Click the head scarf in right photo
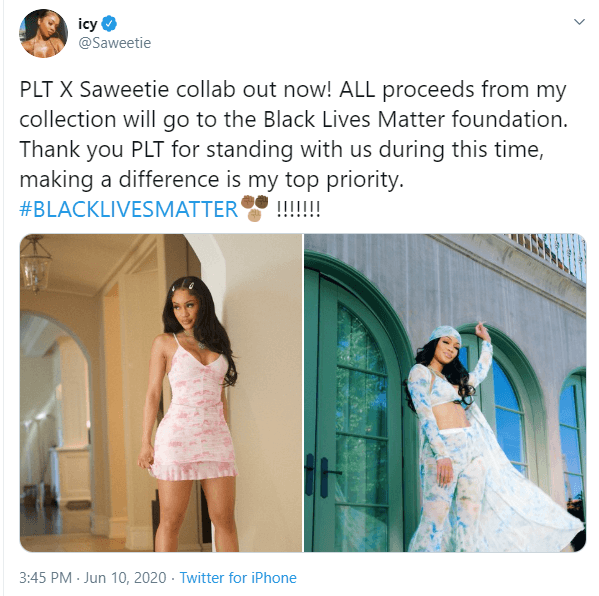 click(x=444, y=335)
